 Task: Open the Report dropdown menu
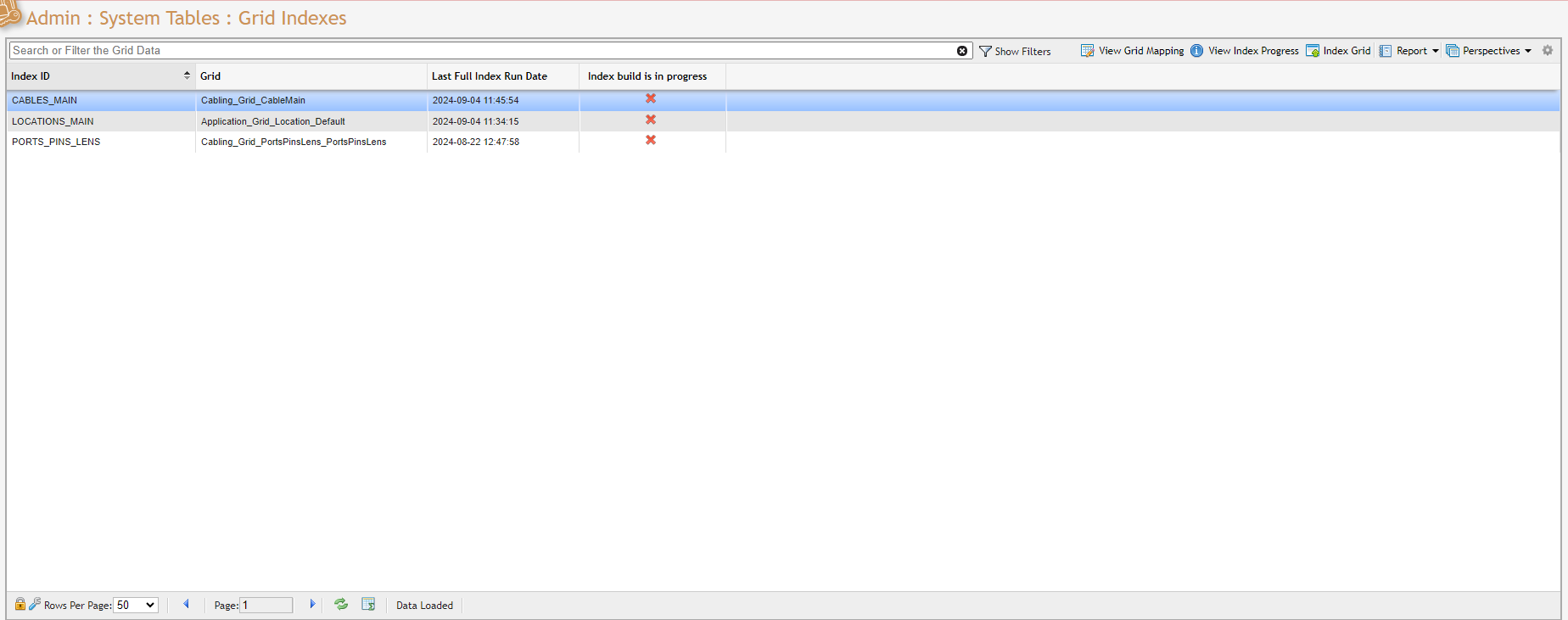(x=1409, y=51)
